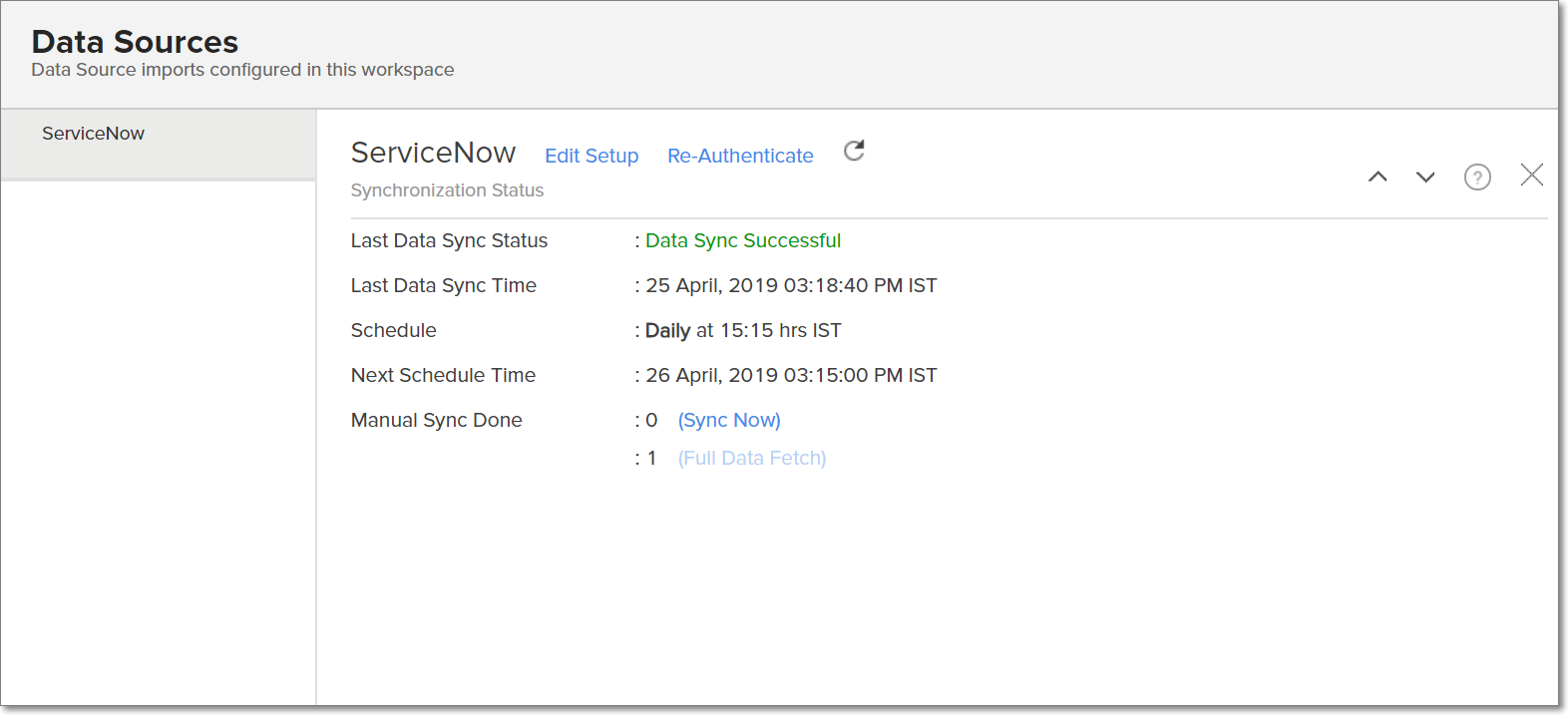Go to previous data source with up chevron
This screenshot has width=1568, height=715.
coord(1377,177)
